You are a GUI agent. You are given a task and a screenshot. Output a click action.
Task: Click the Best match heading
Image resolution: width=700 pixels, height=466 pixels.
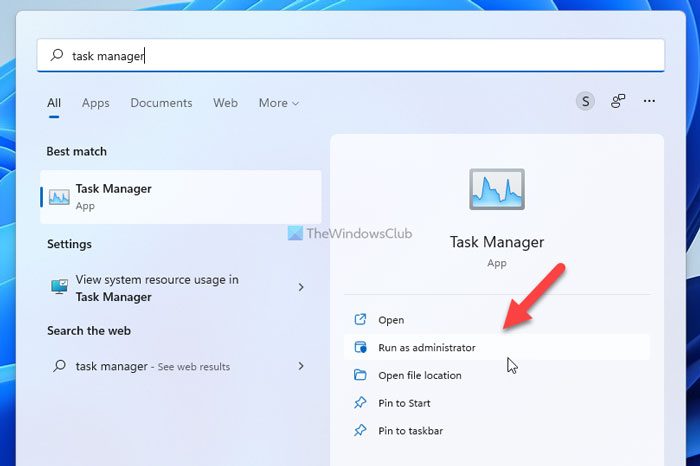pyautogui.click(x=76, y=151)
